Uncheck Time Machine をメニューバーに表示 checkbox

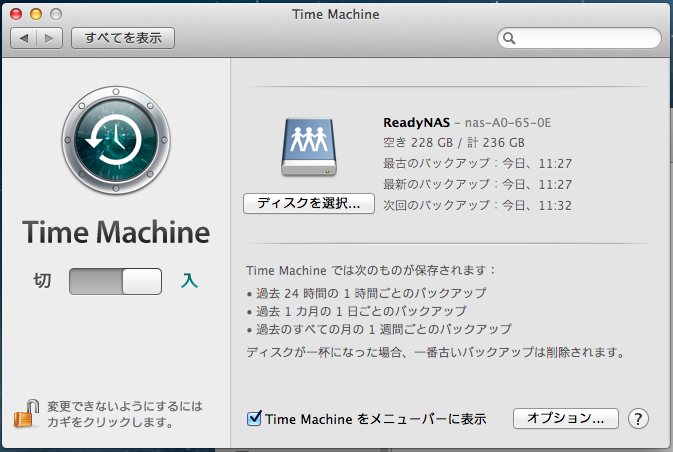click(x=254, y=418)
